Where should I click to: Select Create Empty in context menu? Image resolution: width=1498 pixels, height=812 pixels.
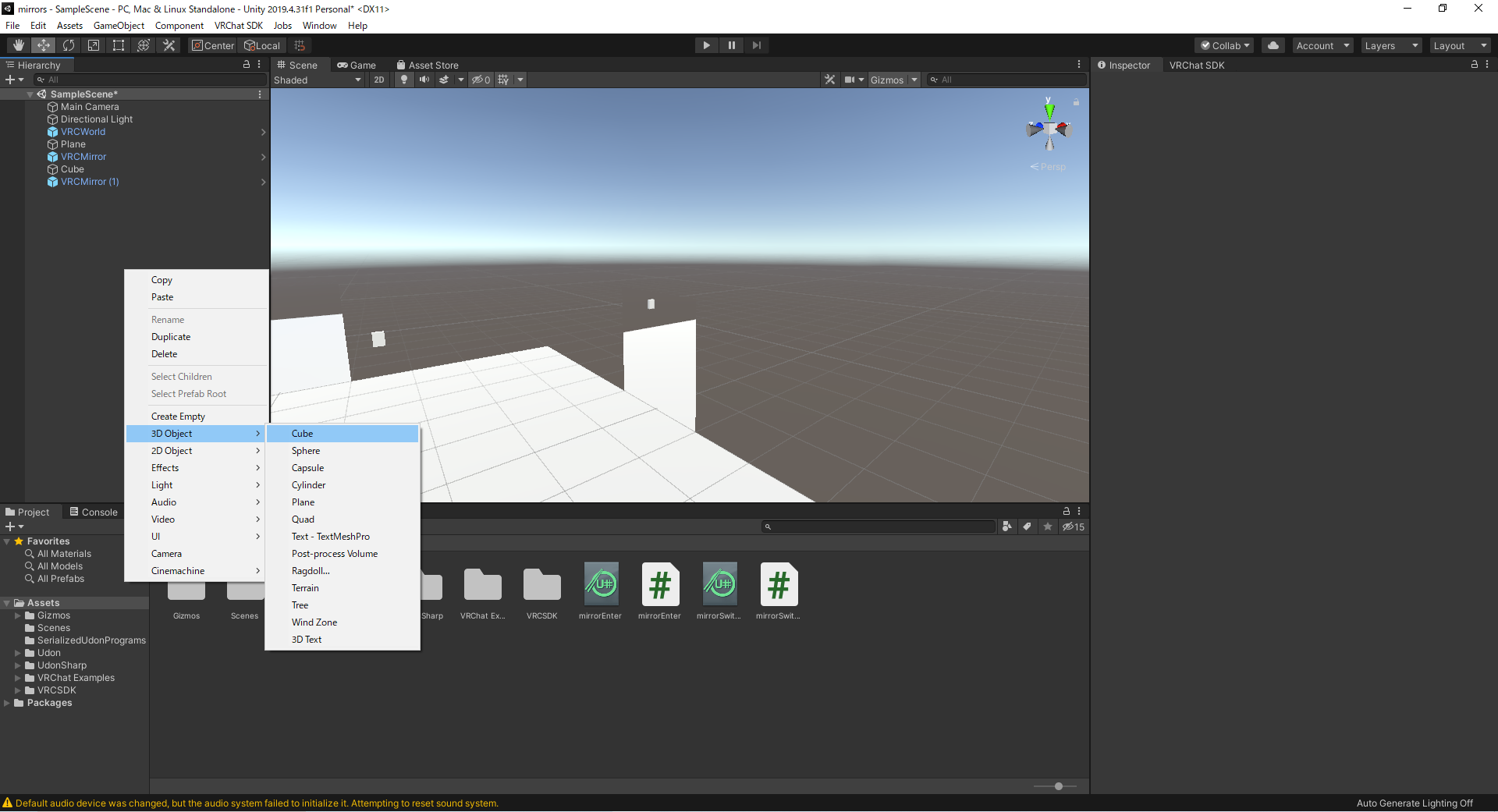[197, 417]
